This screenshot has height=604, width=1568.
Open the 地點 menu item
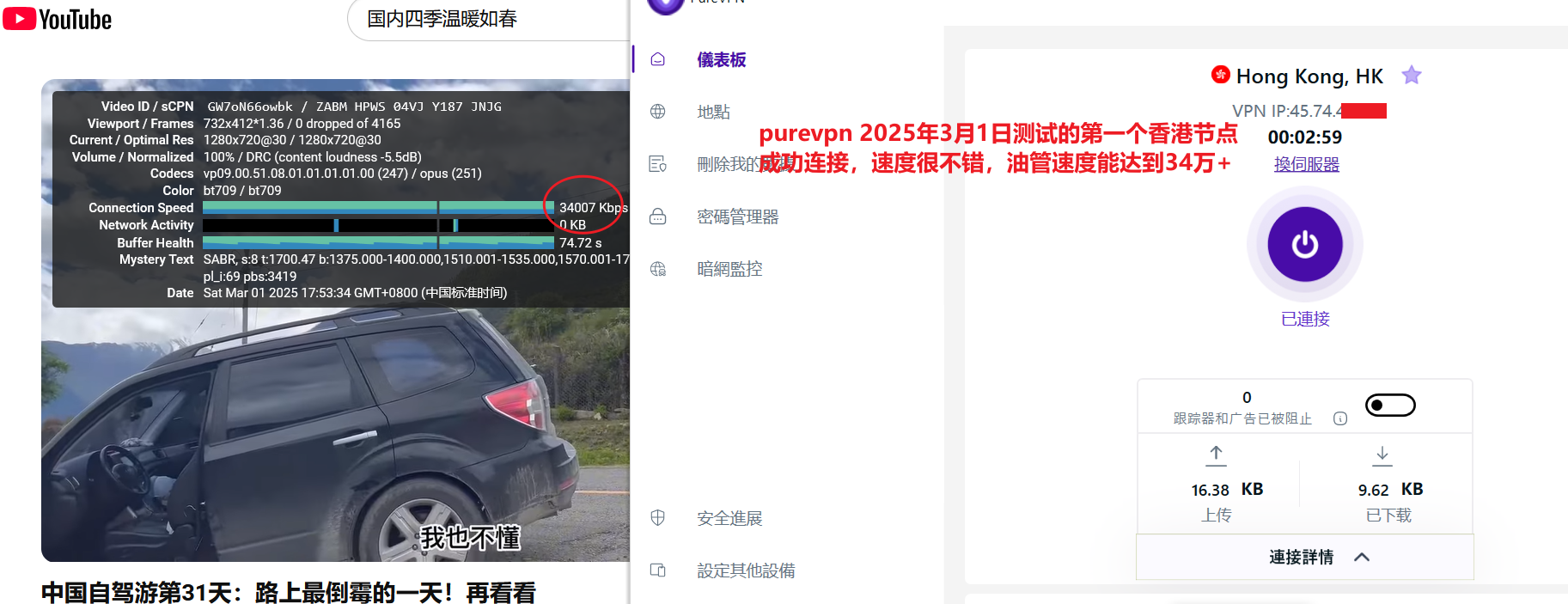point(713,112)
